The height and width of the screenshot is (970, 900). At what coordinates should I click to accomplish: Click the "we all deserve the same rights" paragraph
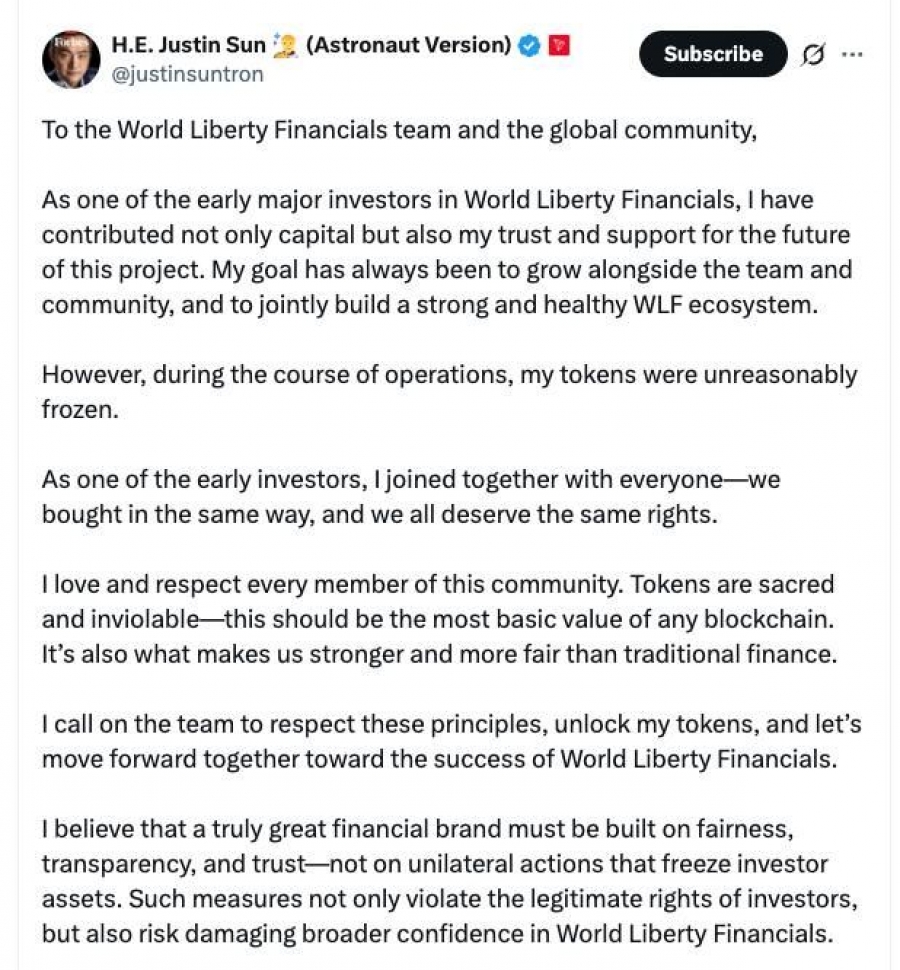click(x=410, y=496)
